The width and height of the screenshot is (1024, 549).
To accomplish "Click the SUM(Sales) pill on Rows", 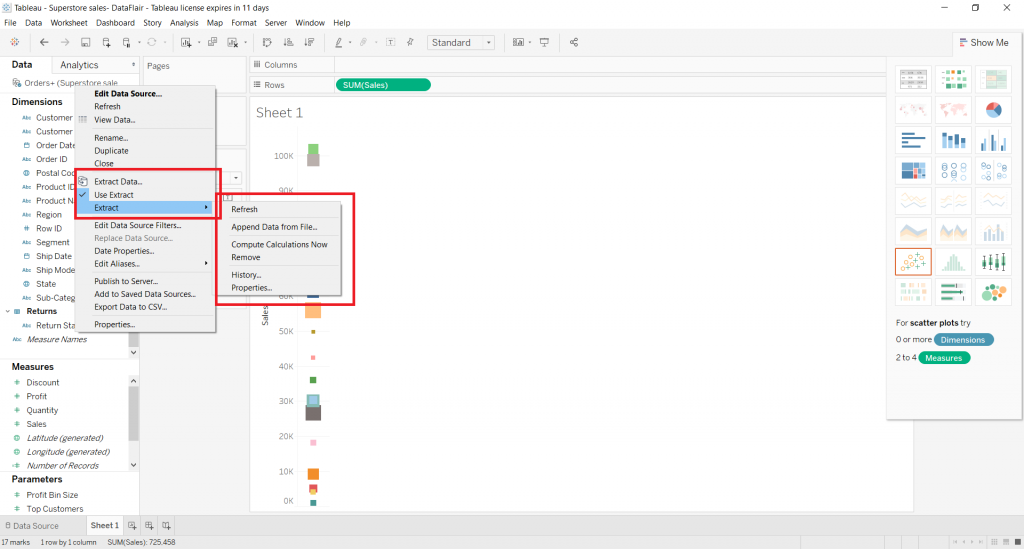I will pyautogui.click(x=383, y=85).
